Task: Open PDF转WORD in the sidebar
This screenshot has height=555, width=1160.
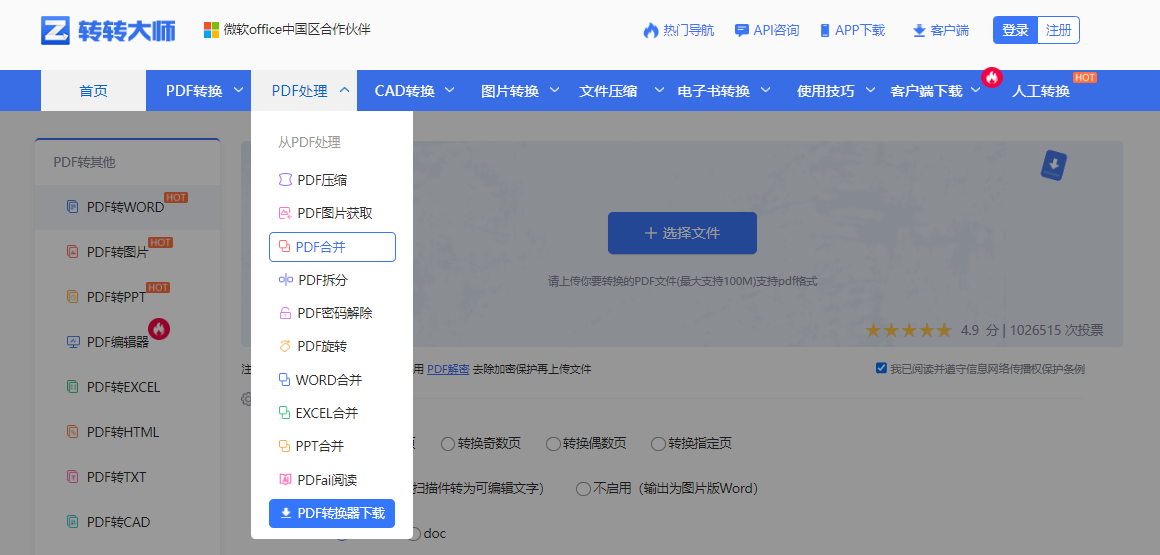Action: (x=127, y=207)
